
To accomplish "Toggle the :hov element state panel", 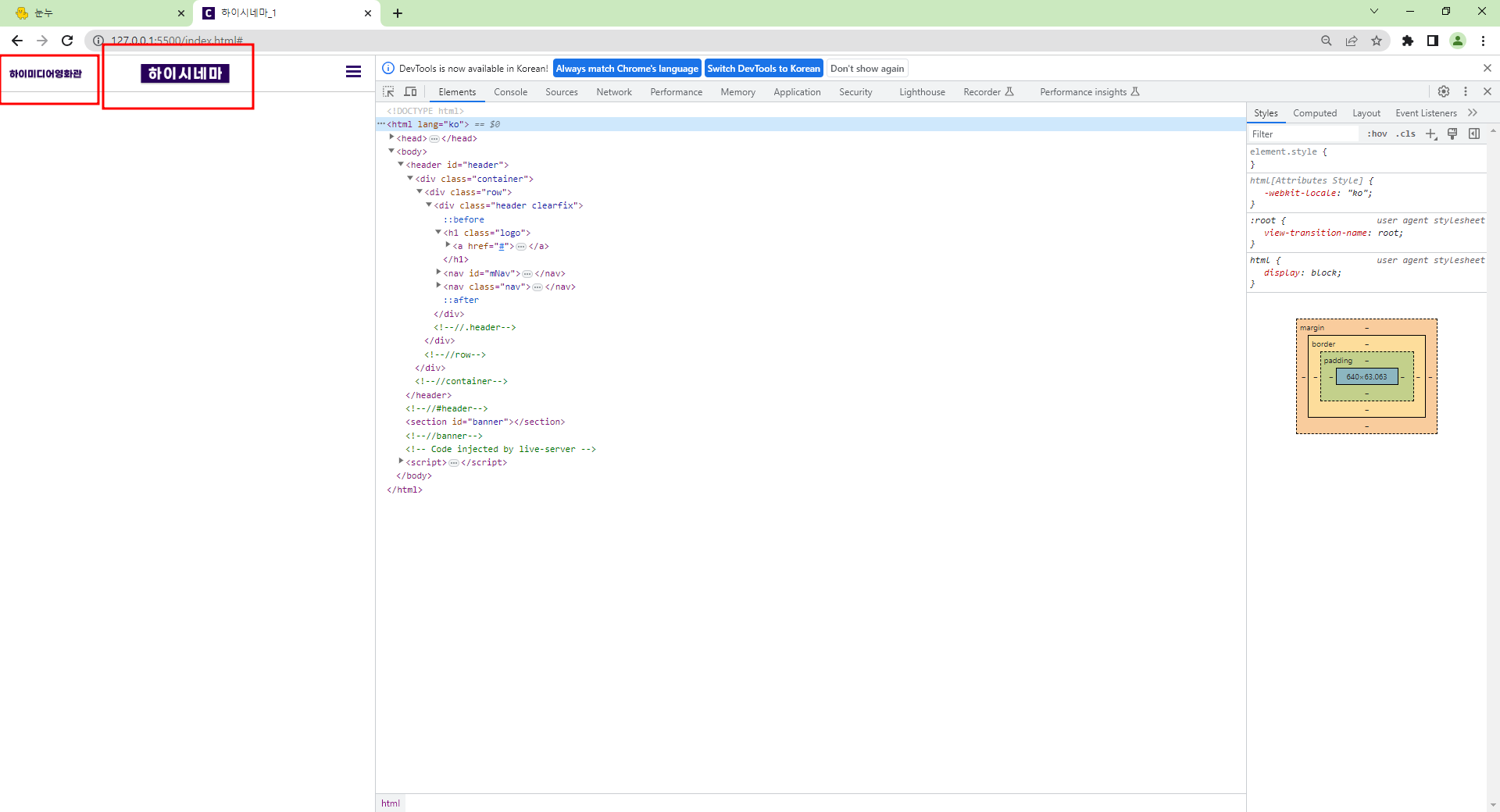I will [1377, 134].
